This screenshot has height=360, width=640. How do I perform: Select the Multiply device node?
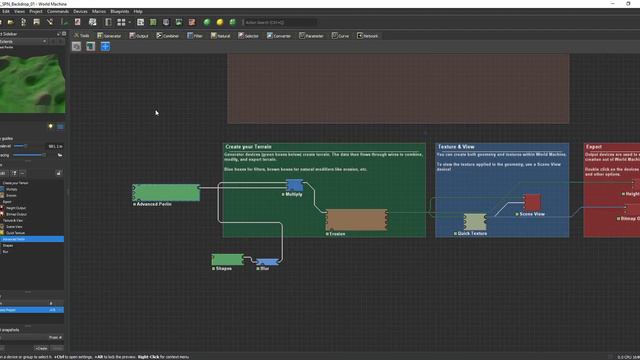click(x=294, y=185)
